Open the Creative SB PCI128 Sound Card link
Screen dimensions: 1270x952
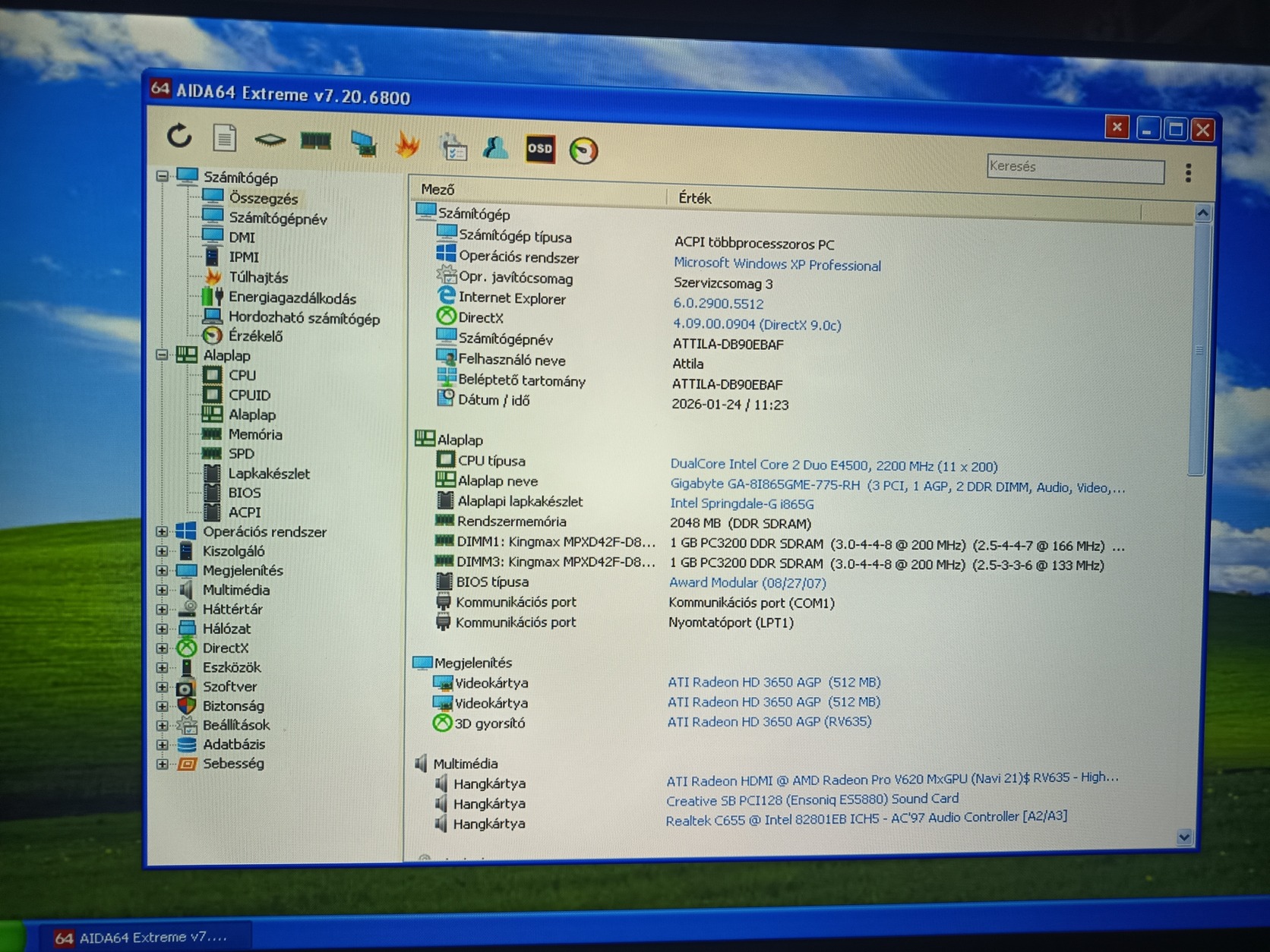812,799
